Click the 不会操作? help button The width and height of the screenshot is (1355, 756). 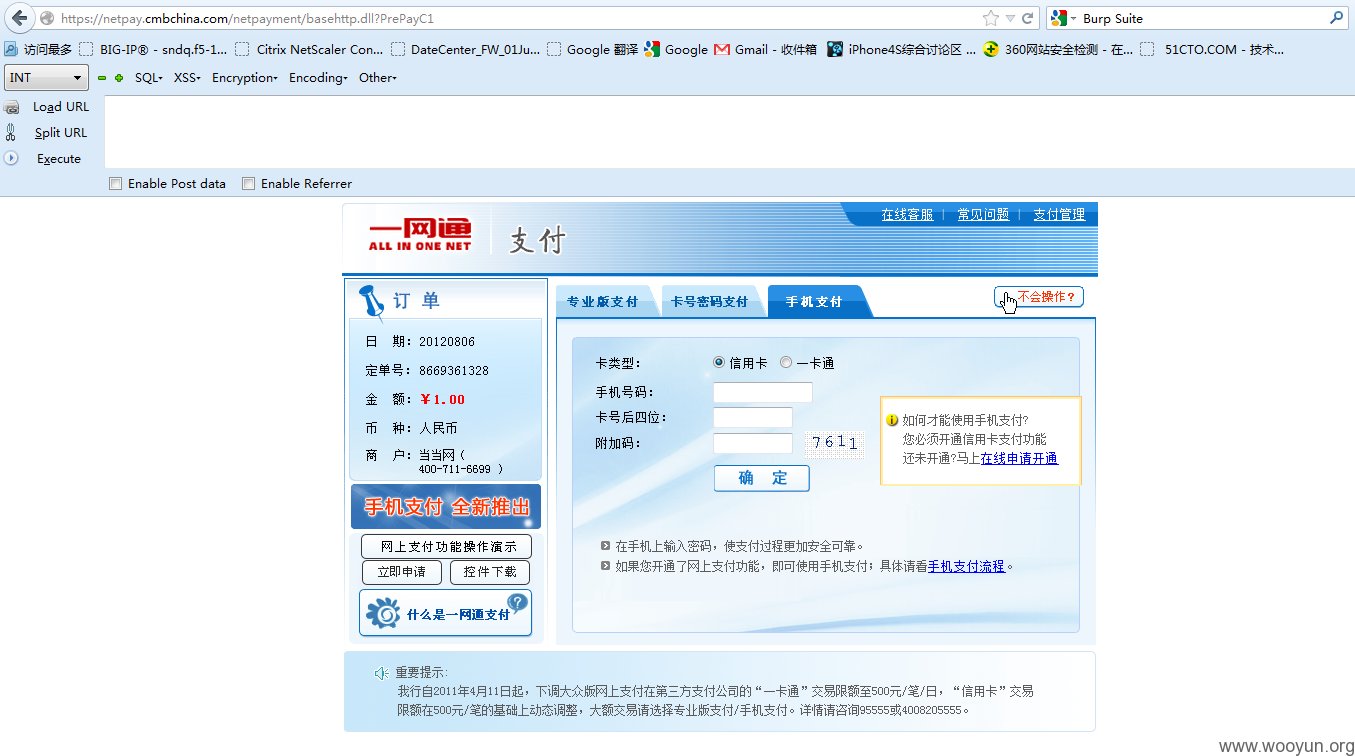(x=1039, y=297)
